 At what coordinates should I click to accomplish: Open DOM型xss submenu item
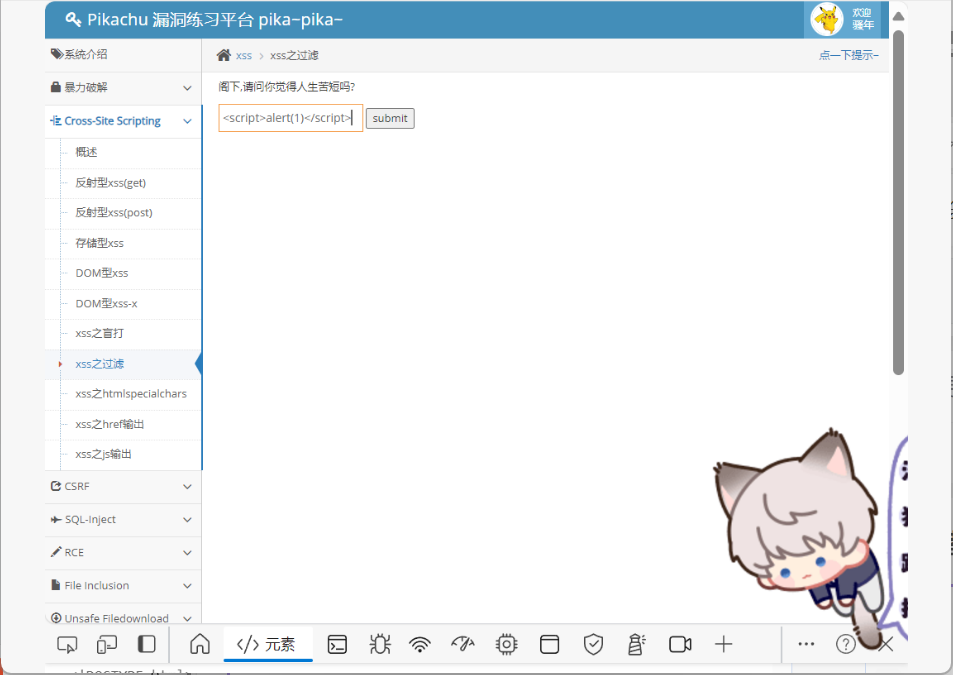pyautogui.click(x=101, y=273)
